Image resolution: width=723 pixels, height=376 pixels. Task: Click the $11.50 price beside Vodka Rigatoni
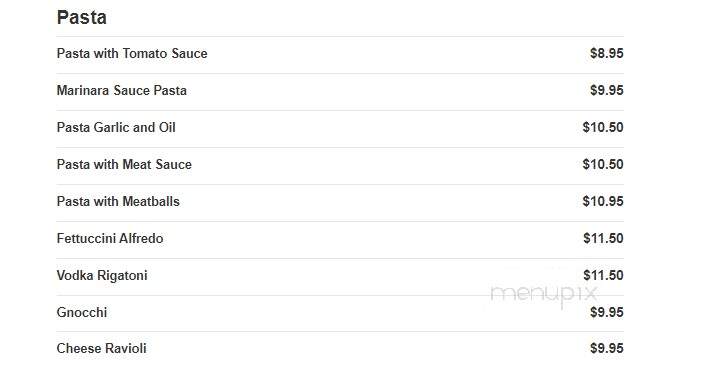[x=603, y=275]
